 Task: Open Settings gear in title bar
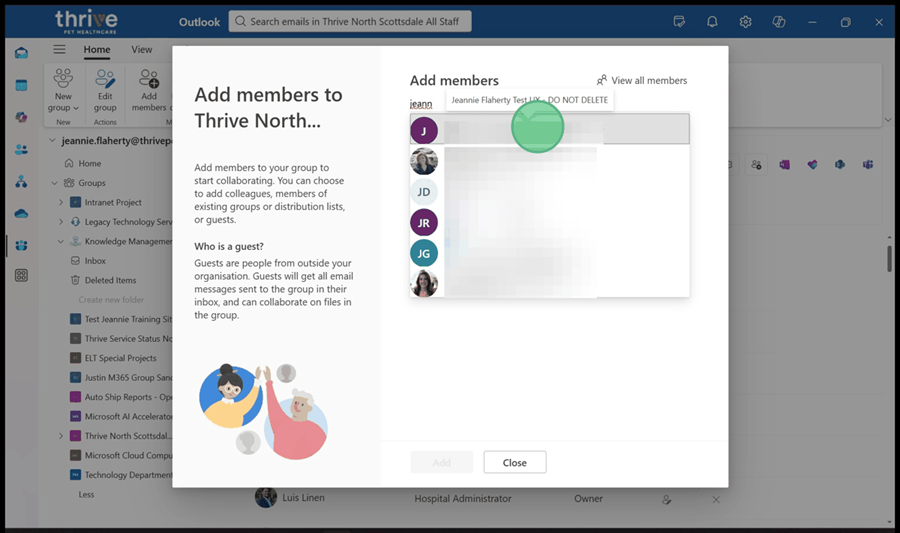click(745, 21)
